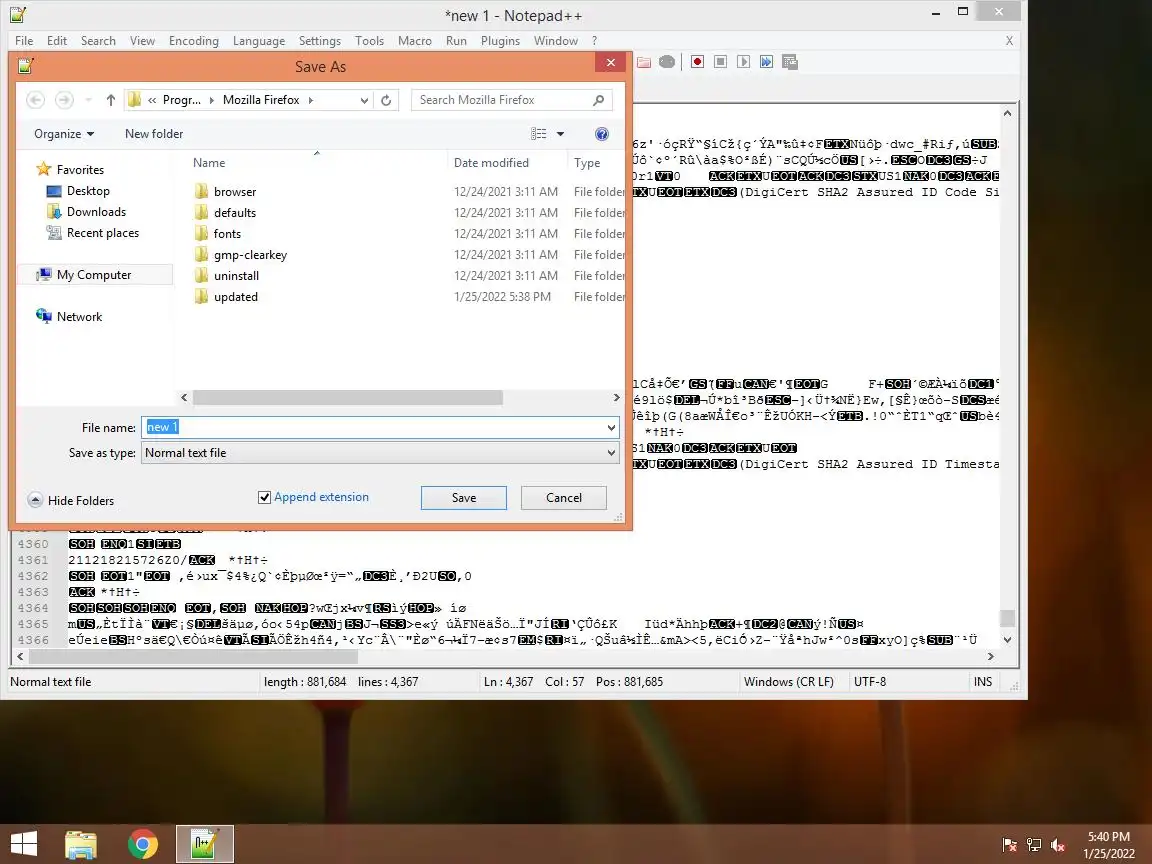Click the editor vertical scrollbar thumb
This screenshot has height=864, width=1152.
[x=1007, y=618]
